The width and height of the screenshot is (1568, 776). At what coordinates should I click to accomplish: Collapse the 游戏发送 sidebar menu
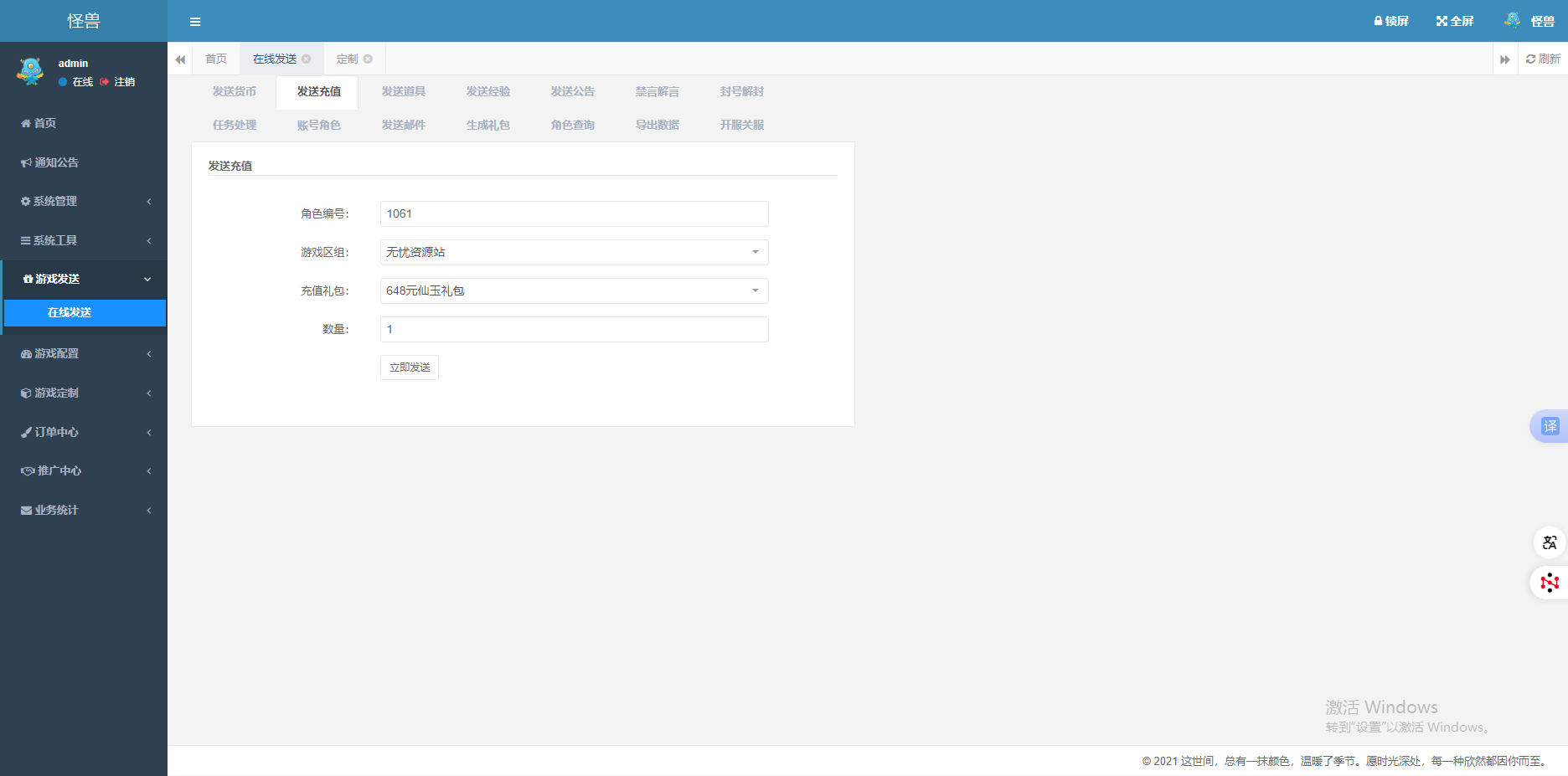pyautogui.click(x=84, y=279)
